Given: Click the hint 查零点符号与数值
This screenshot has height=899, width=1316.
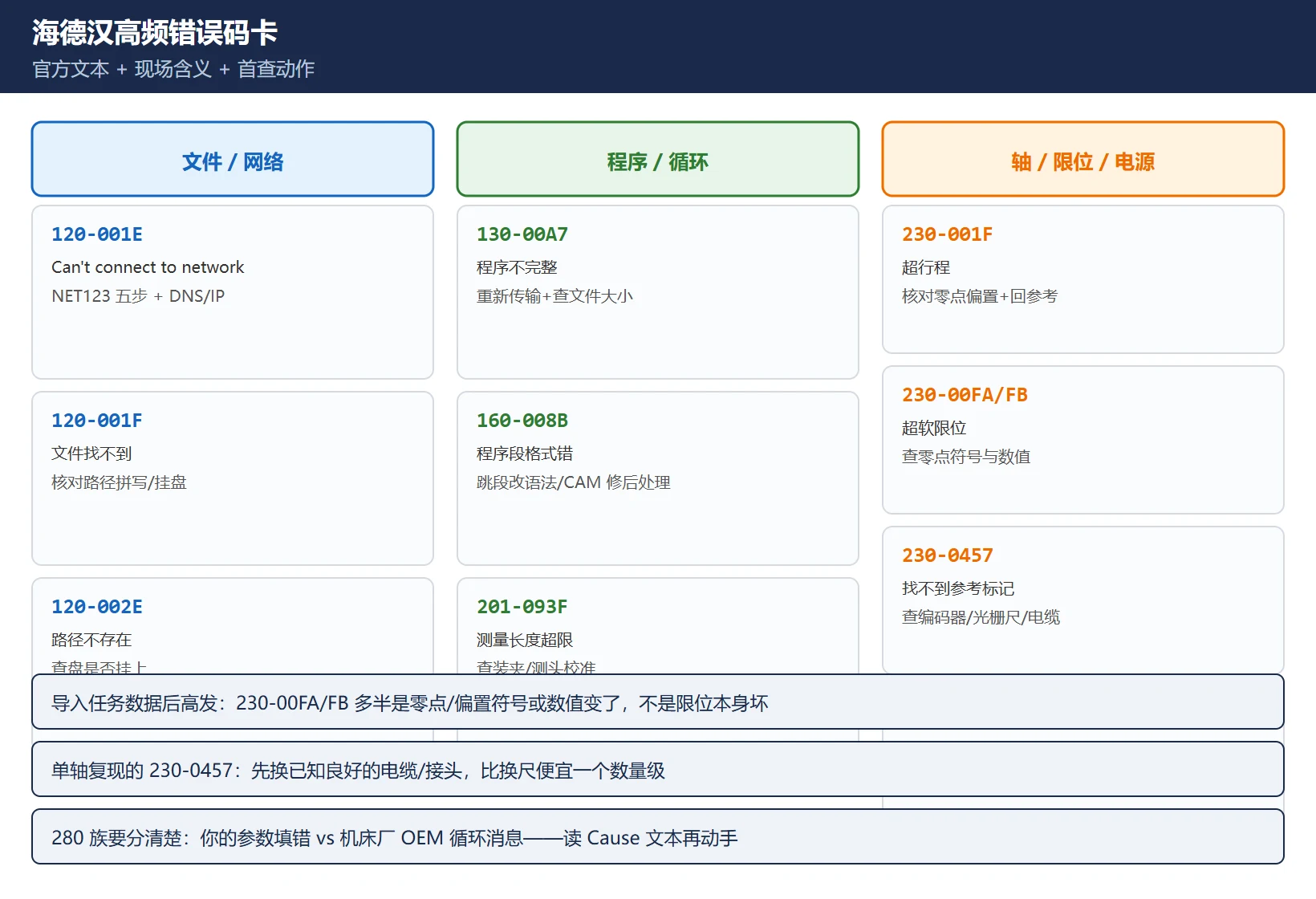Looking at the screenshot, I should click(x=966, y=457).
